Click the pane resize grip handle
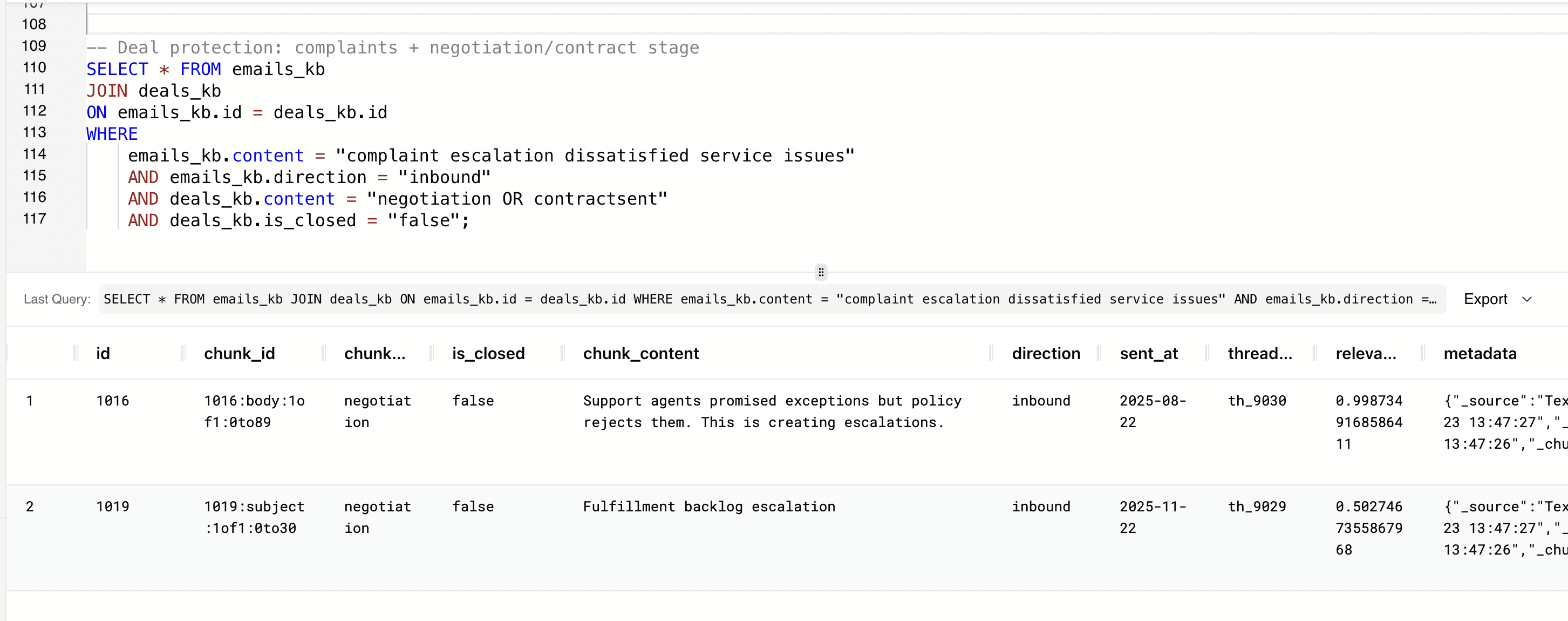Viewport: 1568px width, 621px height. [x=821, y=272]
